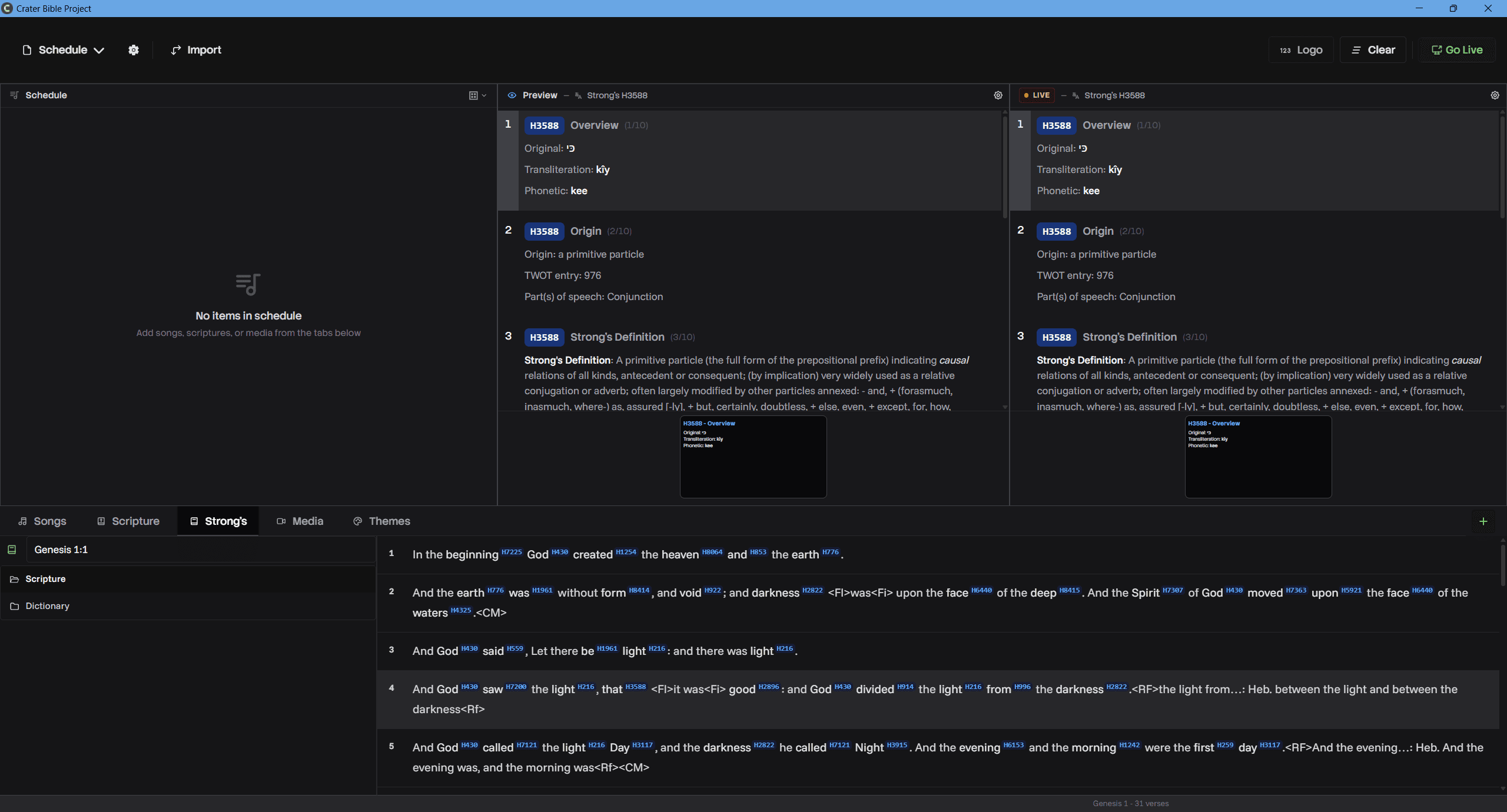
Task: Click the verse list scrollbar
Action: click(x=1502, y=565)
